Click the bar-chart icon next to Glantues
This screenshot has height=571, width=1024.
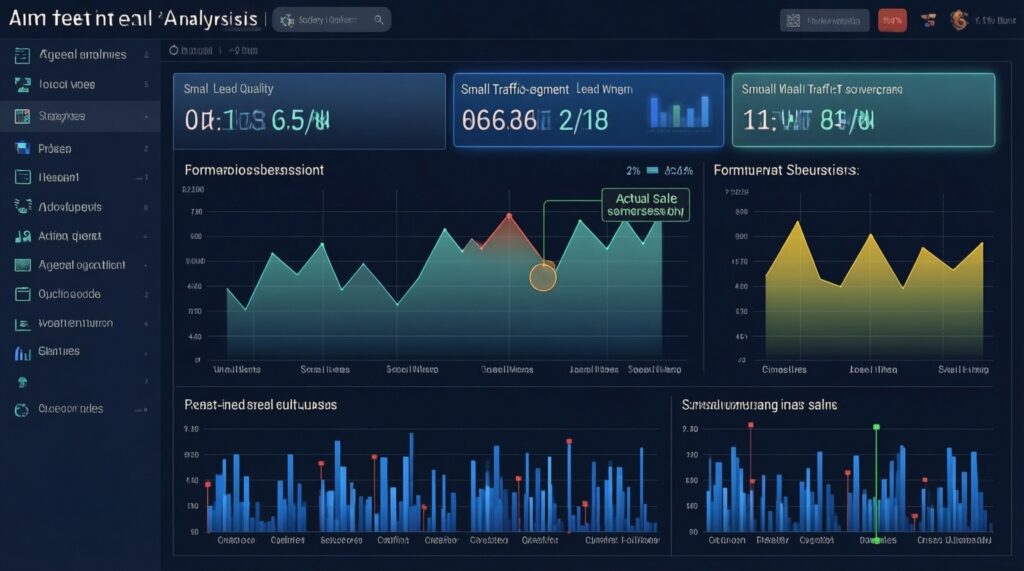(22, 352)
